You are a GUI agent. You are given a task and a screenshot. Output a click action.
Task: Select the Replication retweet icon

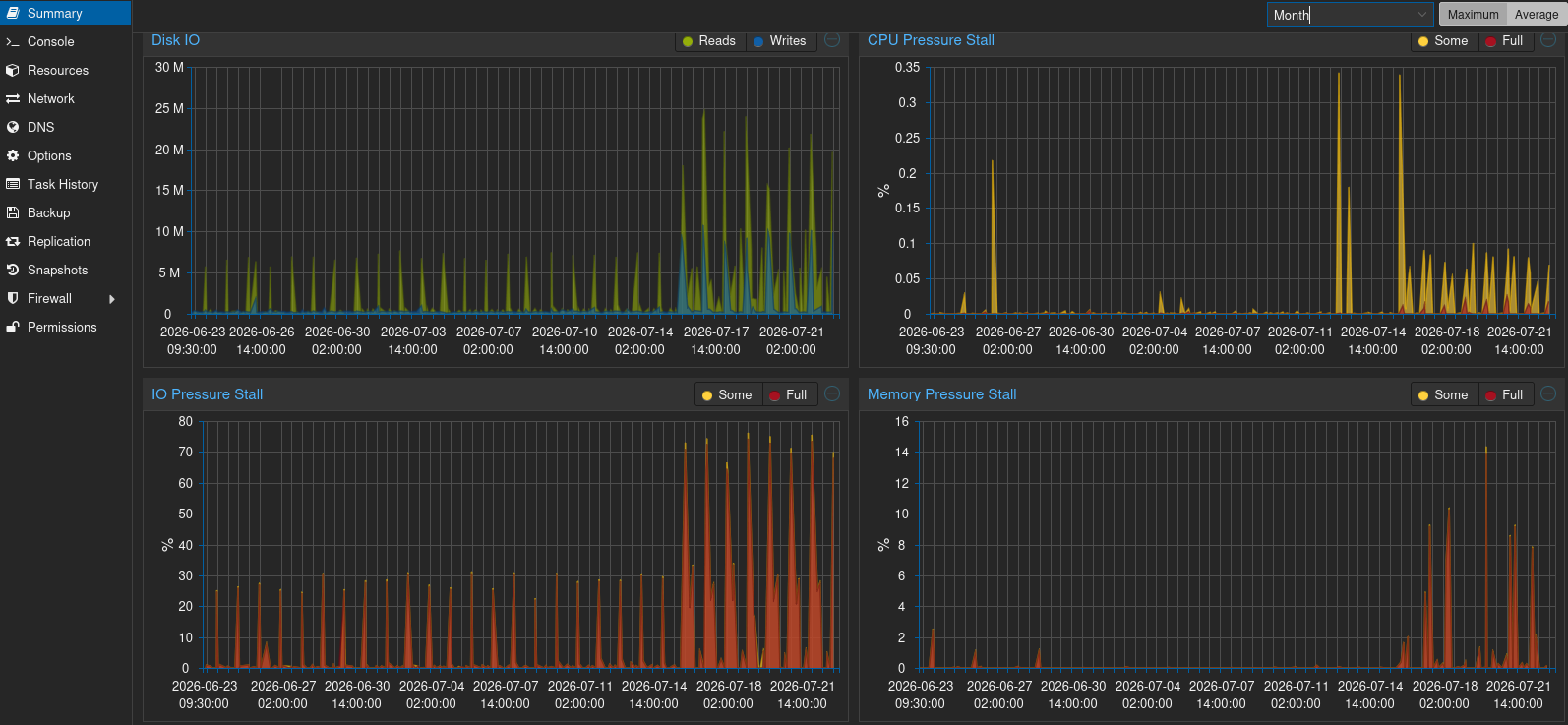13,242
